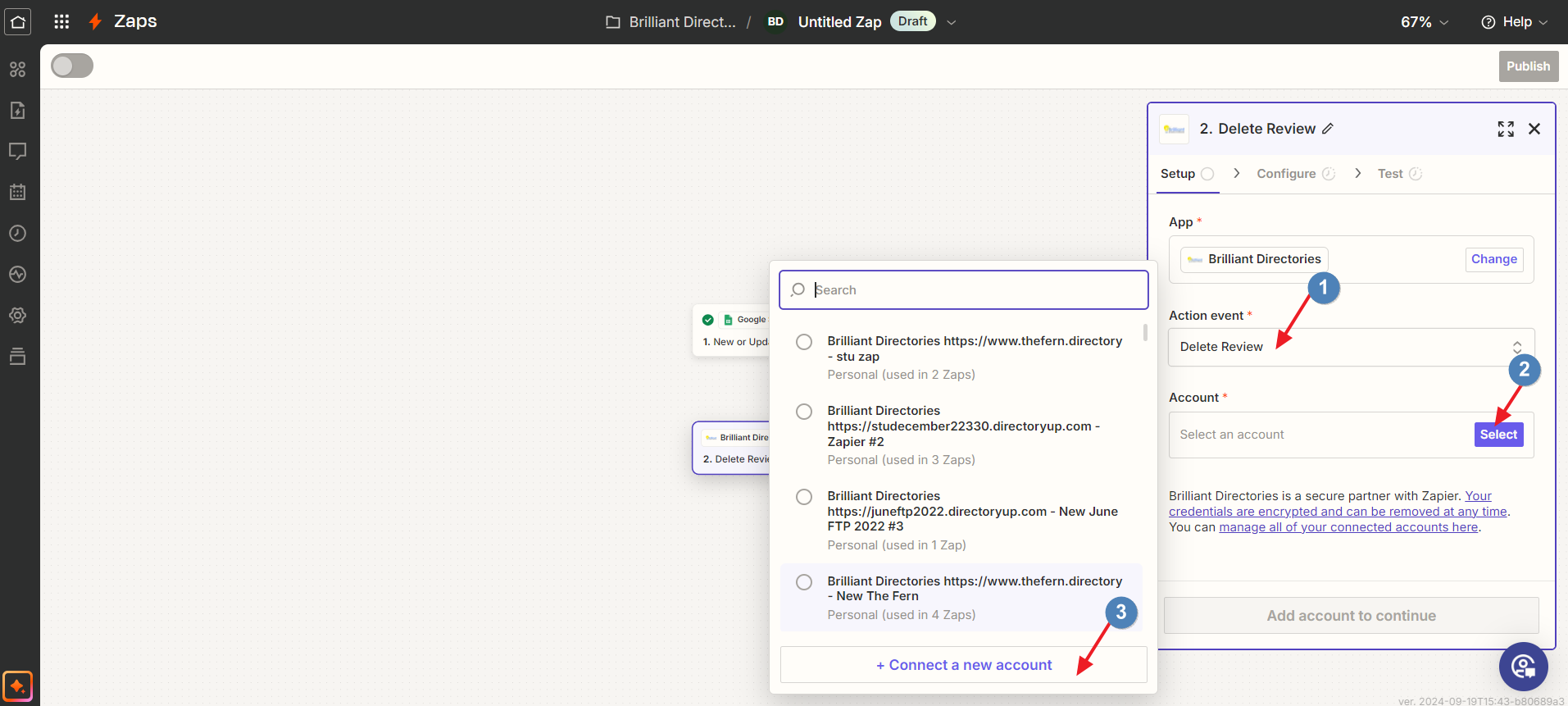Image resolution: width=1568 pixels, height=706 pixels.
Task: Switch to the Configure tab
Action: point(1296,174)
